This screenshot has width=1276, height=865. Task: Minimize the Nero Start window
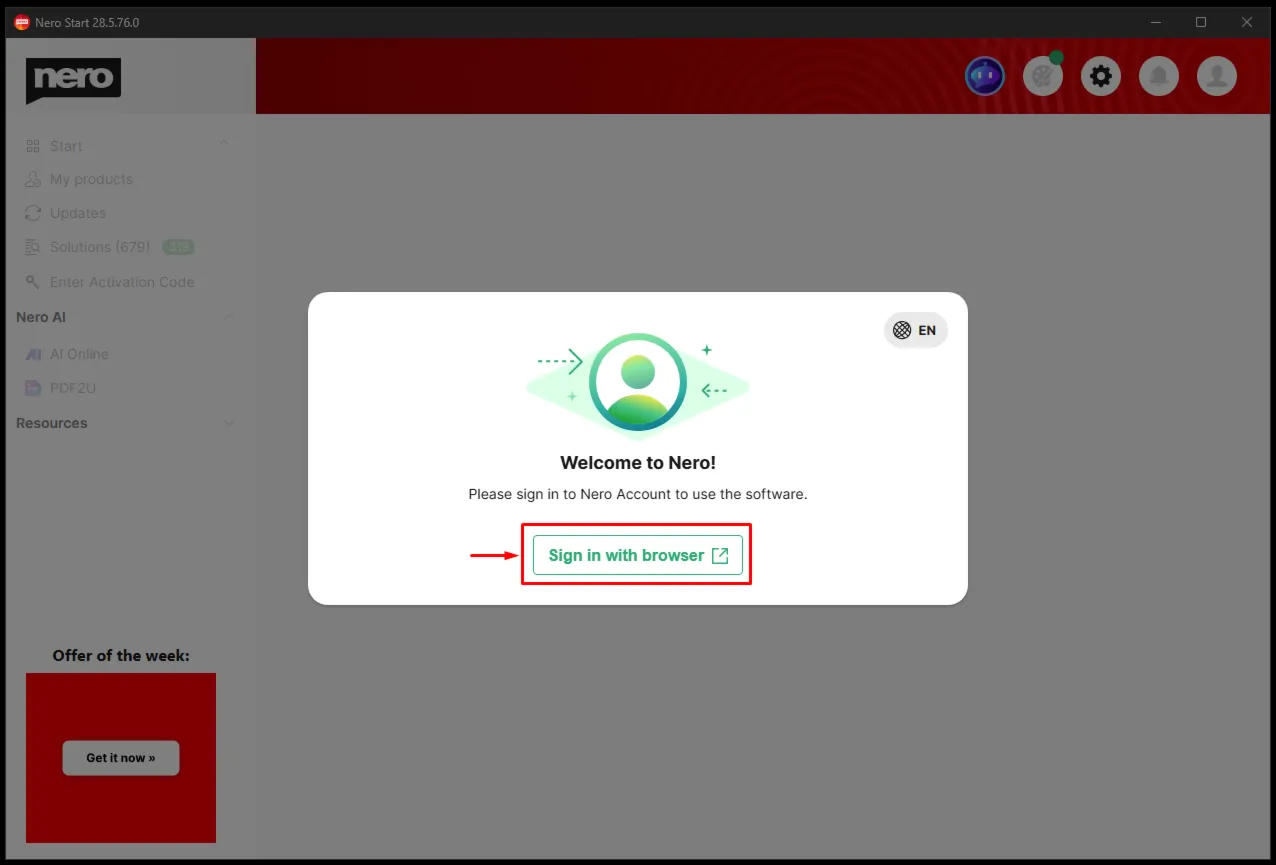pyautogui.click(x=1156, y=22)
